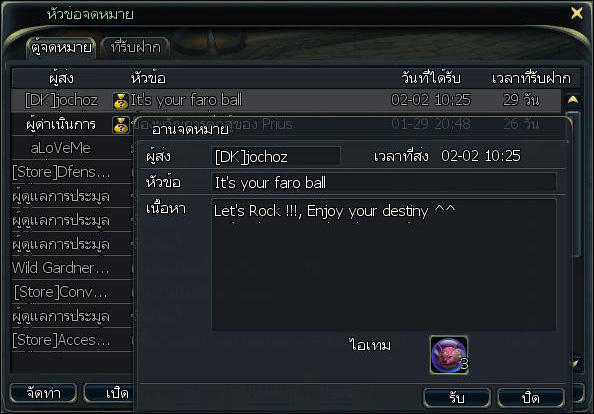Click ปิด button to close letter
This screenshot has height=414, width=594.
pyautogui.click(x=530, y=398)
